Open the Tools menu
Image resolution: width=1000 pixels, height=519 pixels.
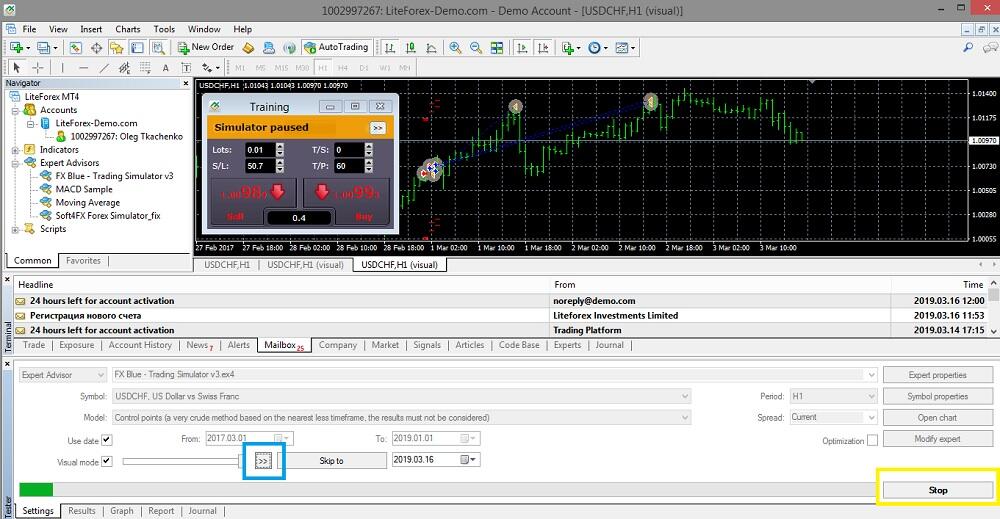(164, 29)
